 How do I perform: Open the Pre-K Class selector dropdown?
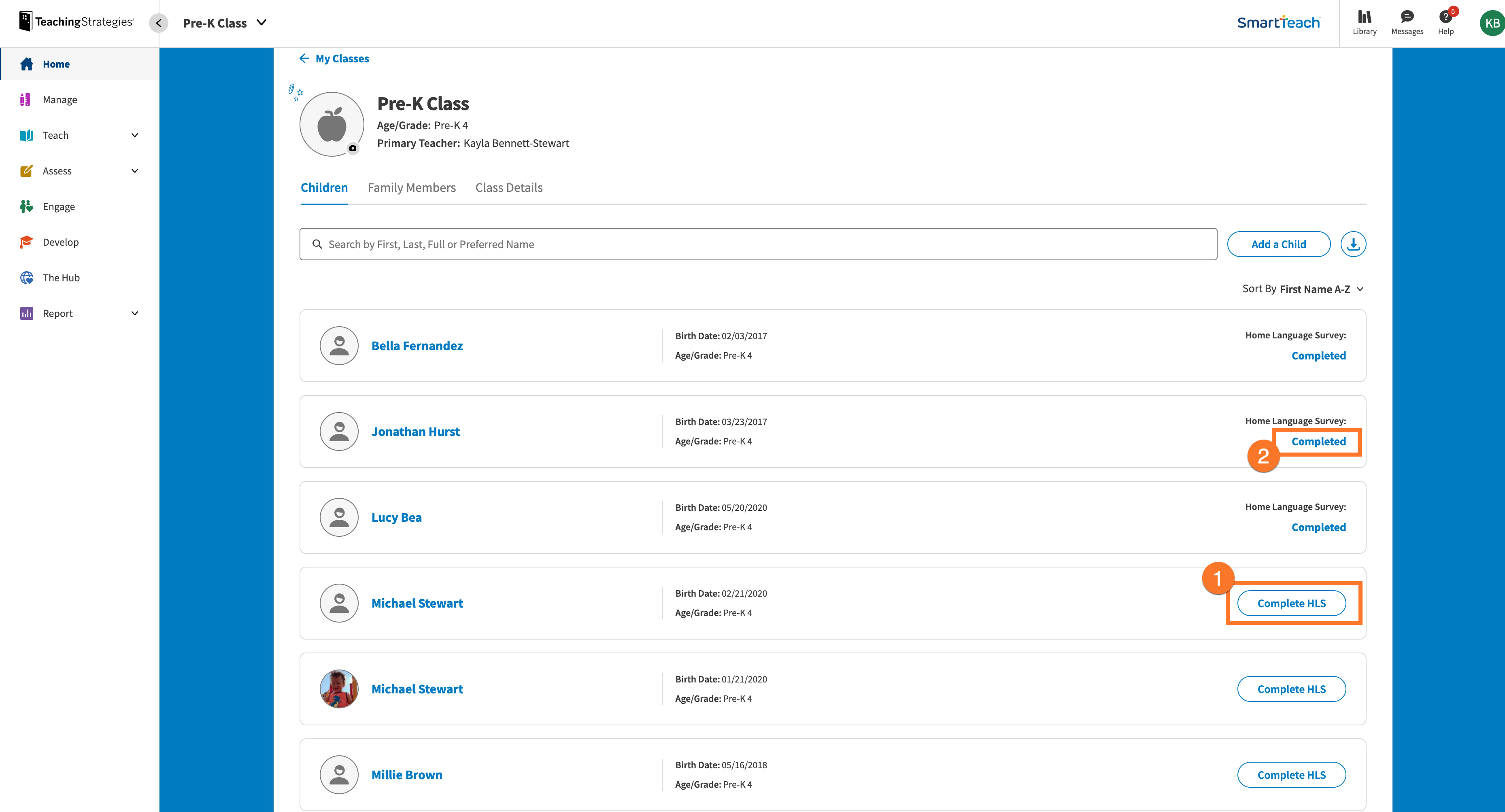pyautogui.click(x=262, y=23)
